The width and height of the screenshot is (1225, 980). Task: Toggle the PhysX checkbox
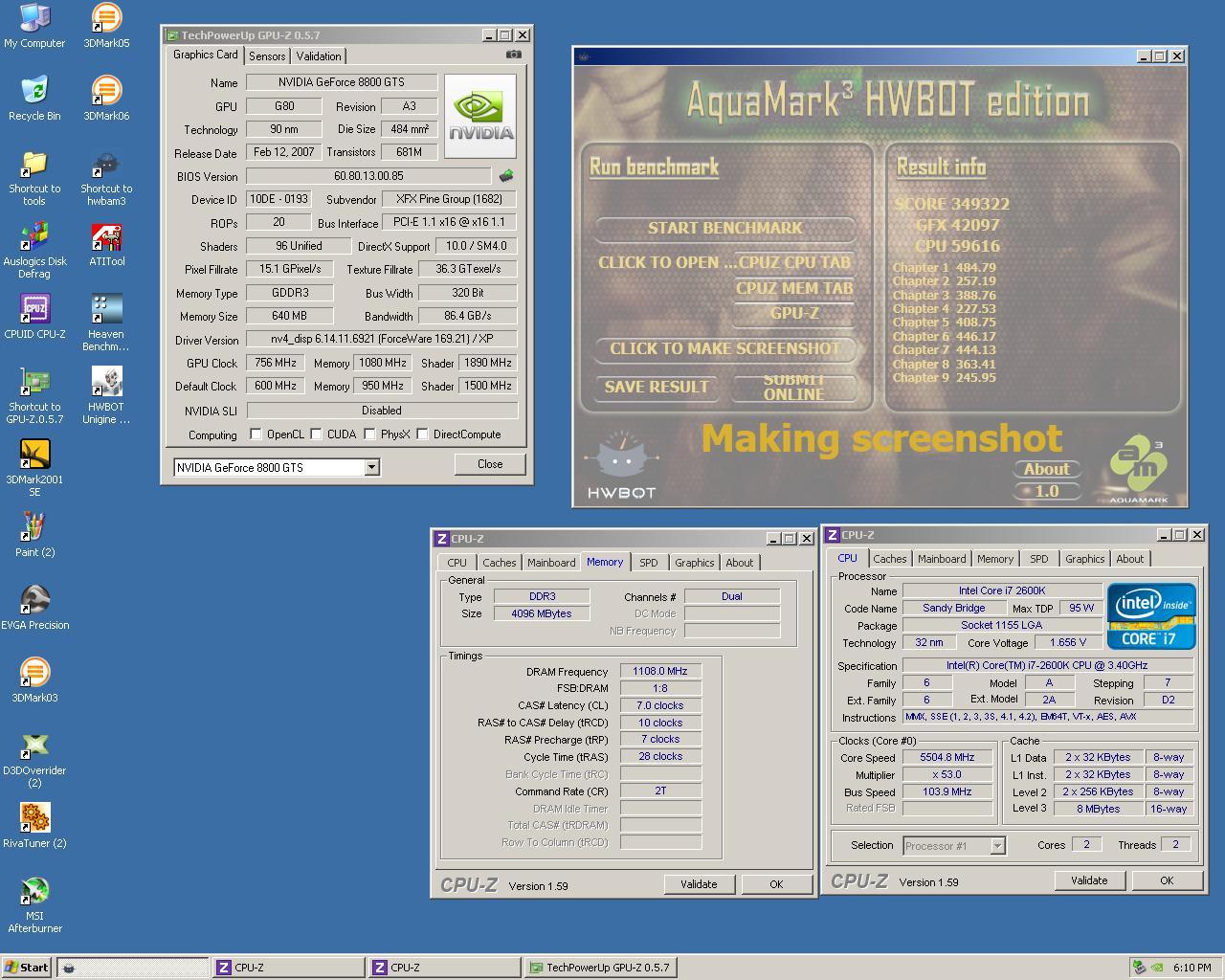click(x=369, y=434)
